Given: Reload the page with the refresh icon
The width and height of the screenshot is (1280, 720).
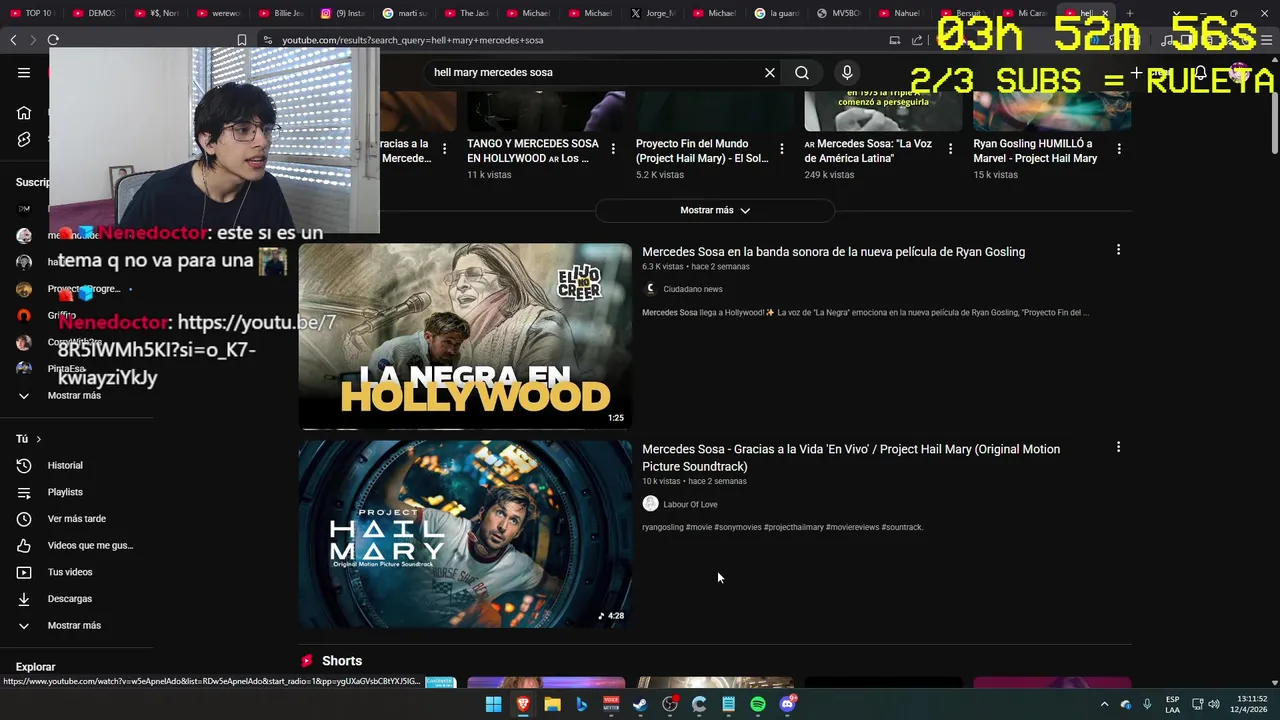Looking at the screenshot, I should pos(53,40).
